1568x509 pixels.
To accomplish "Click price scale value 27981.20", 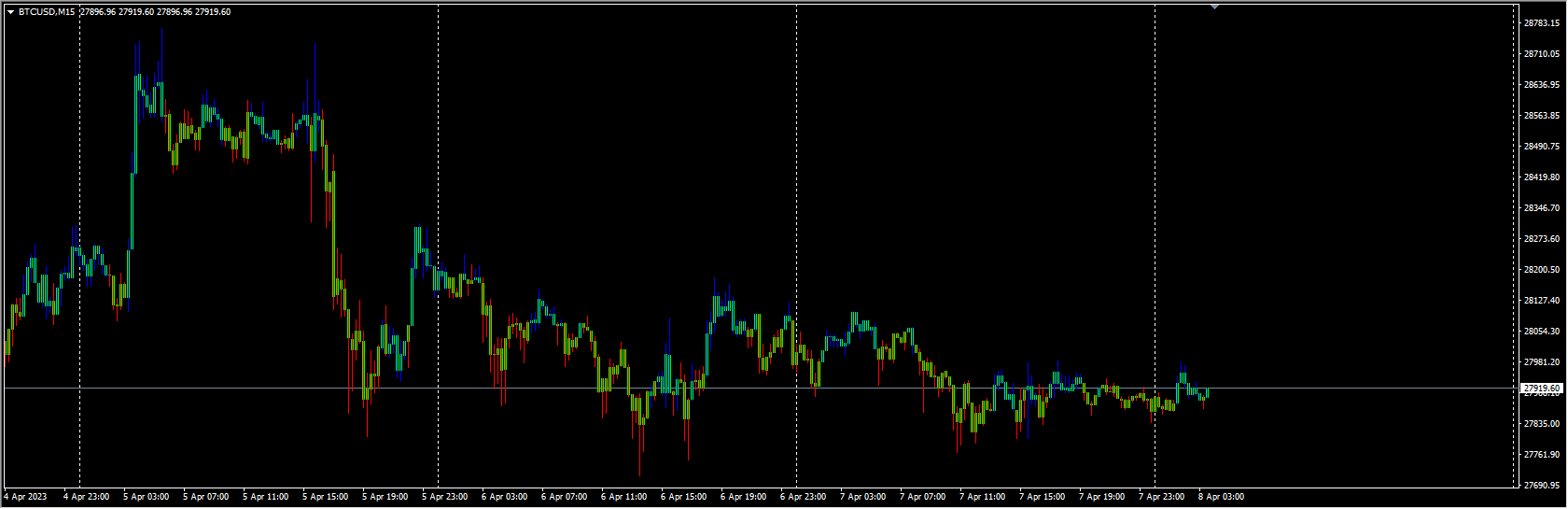I will 1542,362.
